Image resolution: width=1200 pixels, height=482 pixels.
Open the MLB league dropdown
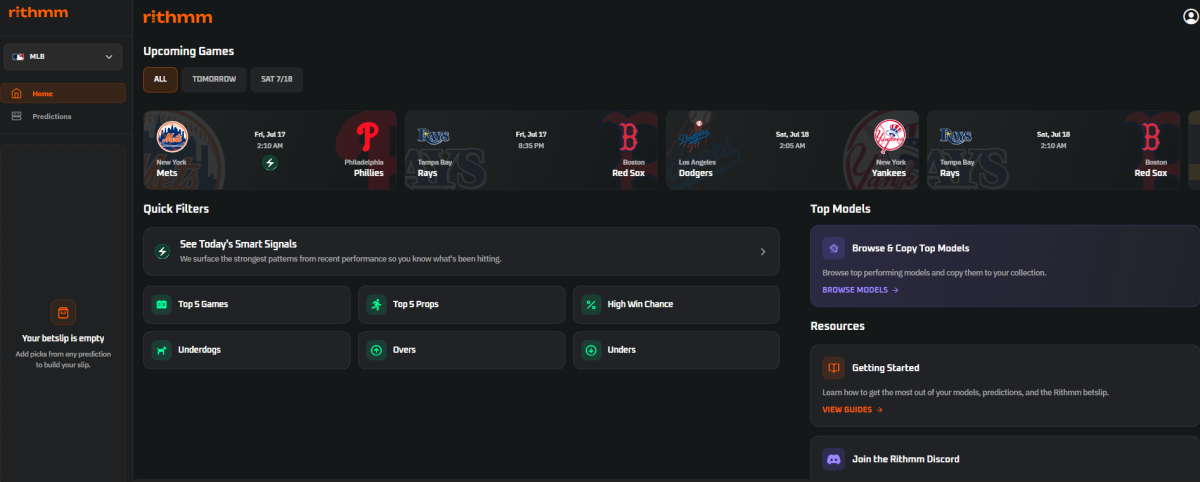point(64,57)
